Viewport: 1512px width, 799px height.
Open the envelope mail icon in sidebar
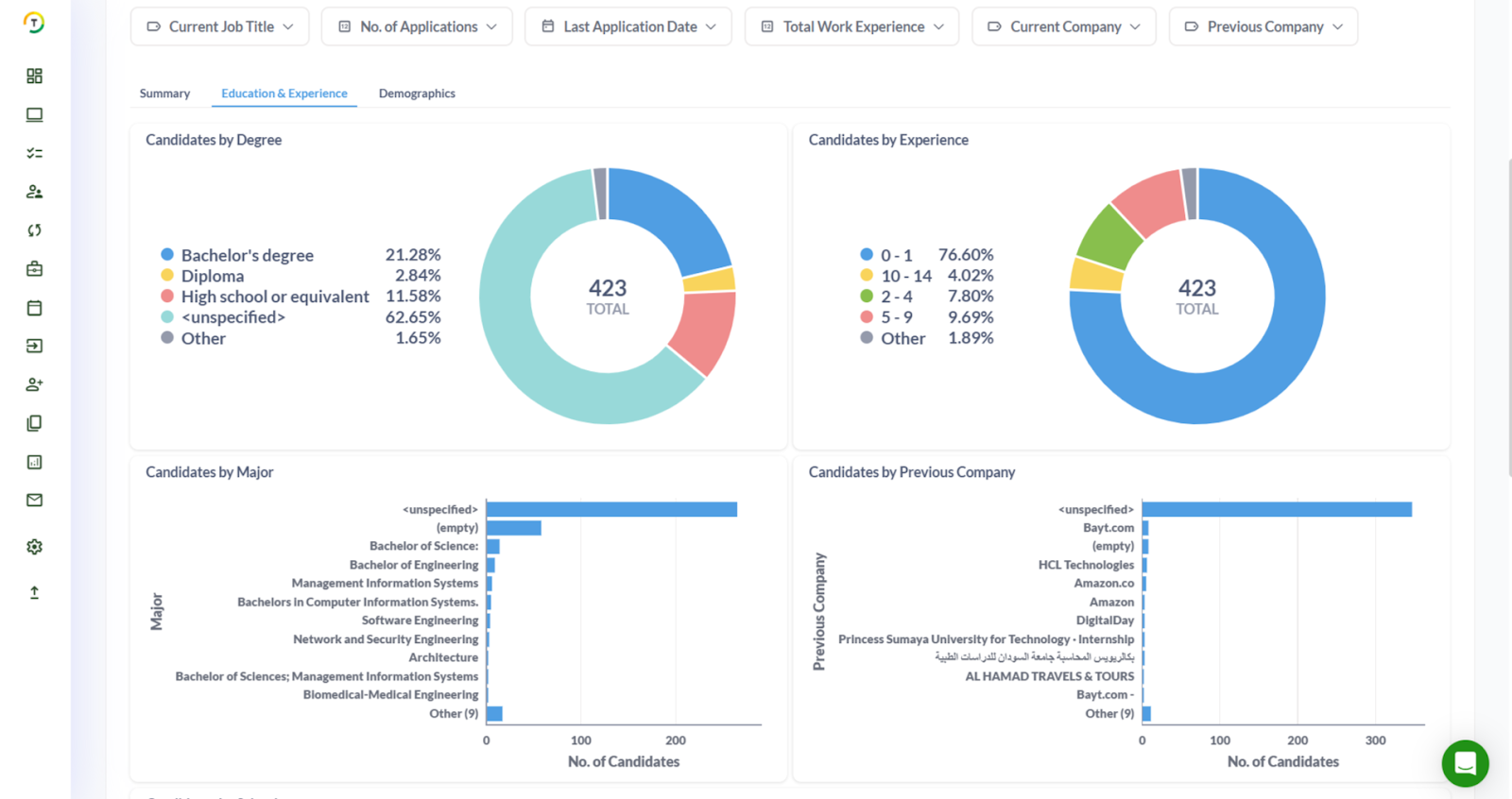click(34, 501)
